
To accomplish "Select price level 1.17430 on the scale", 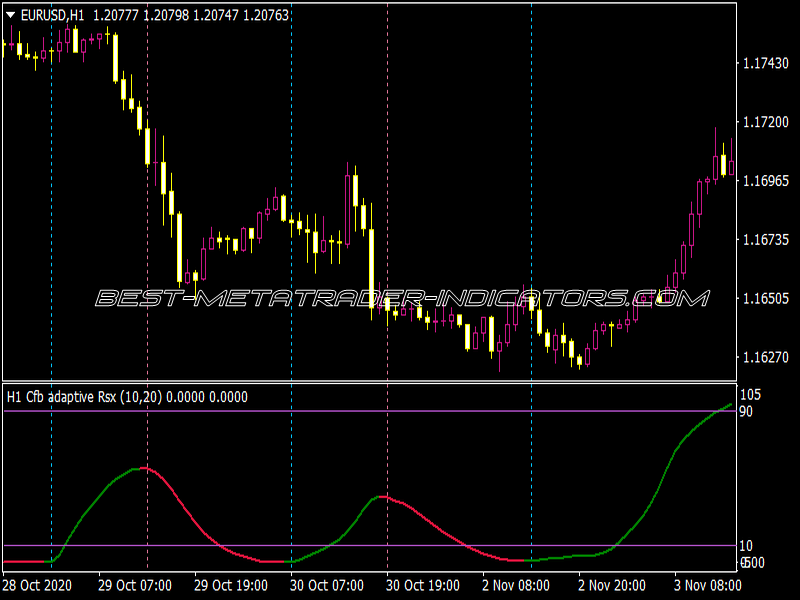I will pyautogui.click(x=766, y=63).
